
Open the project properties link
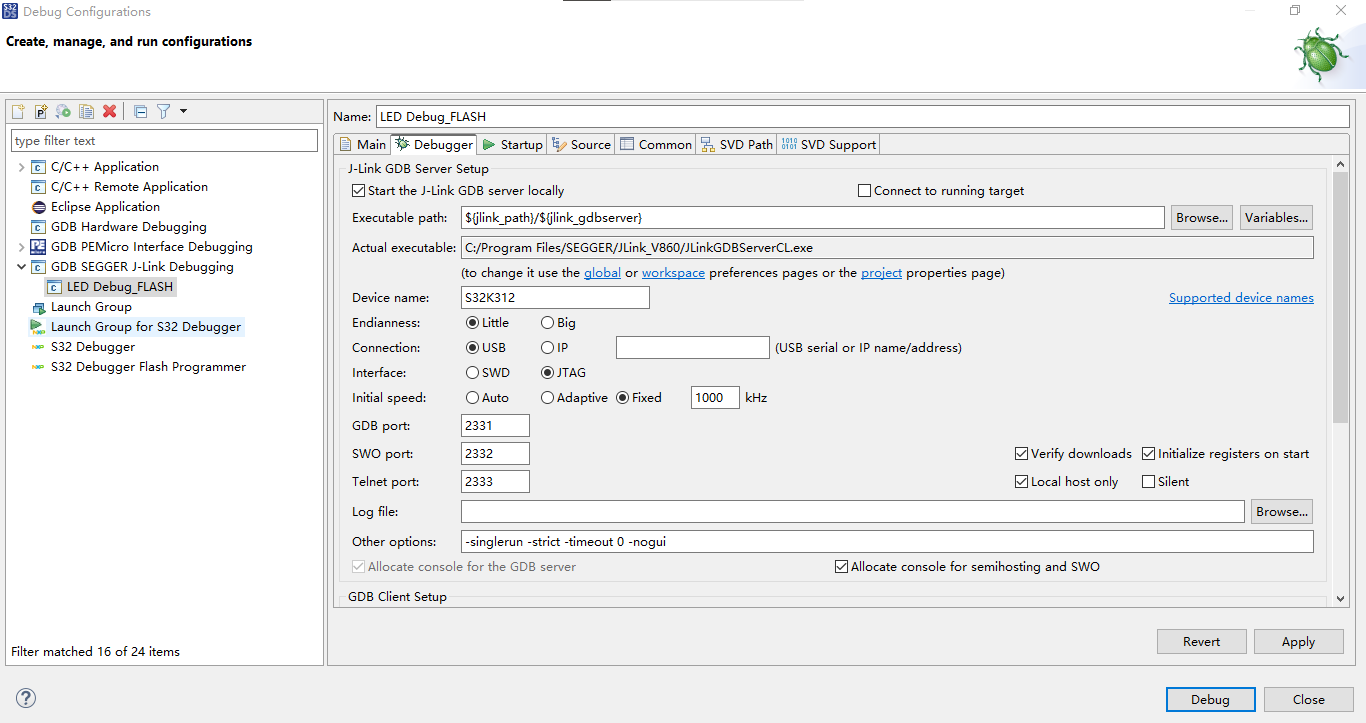click(x=881, y=273)
